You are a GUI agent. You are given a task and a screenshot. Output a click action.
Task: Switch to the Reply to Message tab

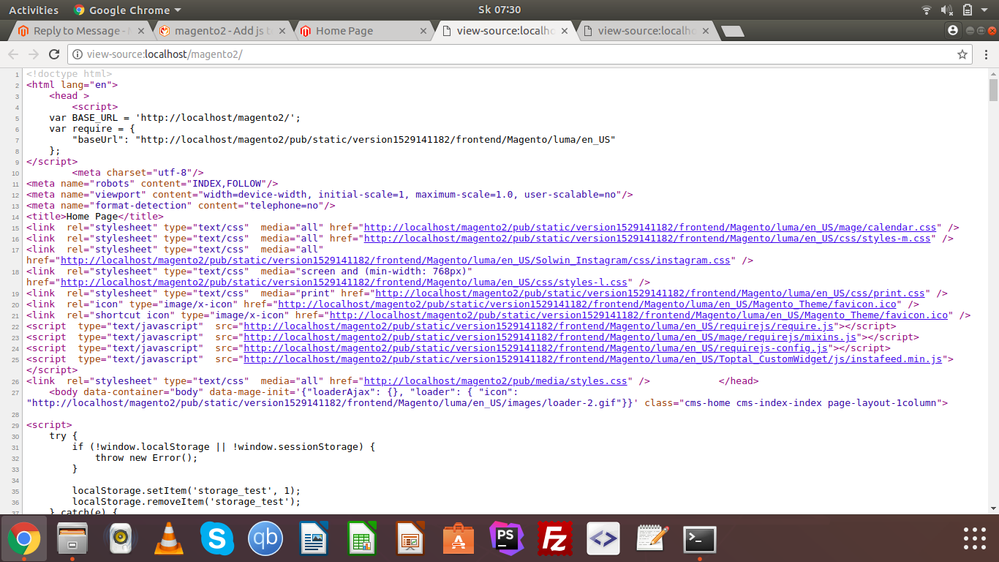(x=82, y=31)
